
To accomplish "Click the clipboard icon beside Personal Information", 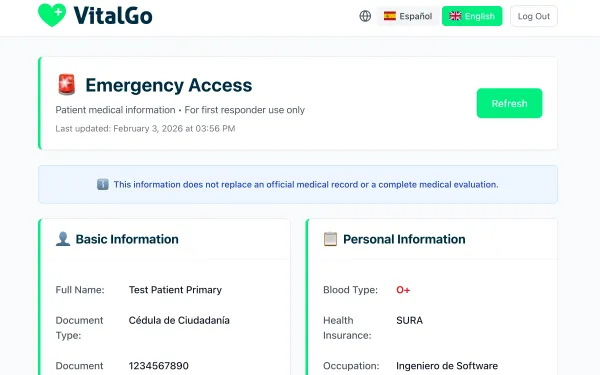I will [x=330, y=239].
